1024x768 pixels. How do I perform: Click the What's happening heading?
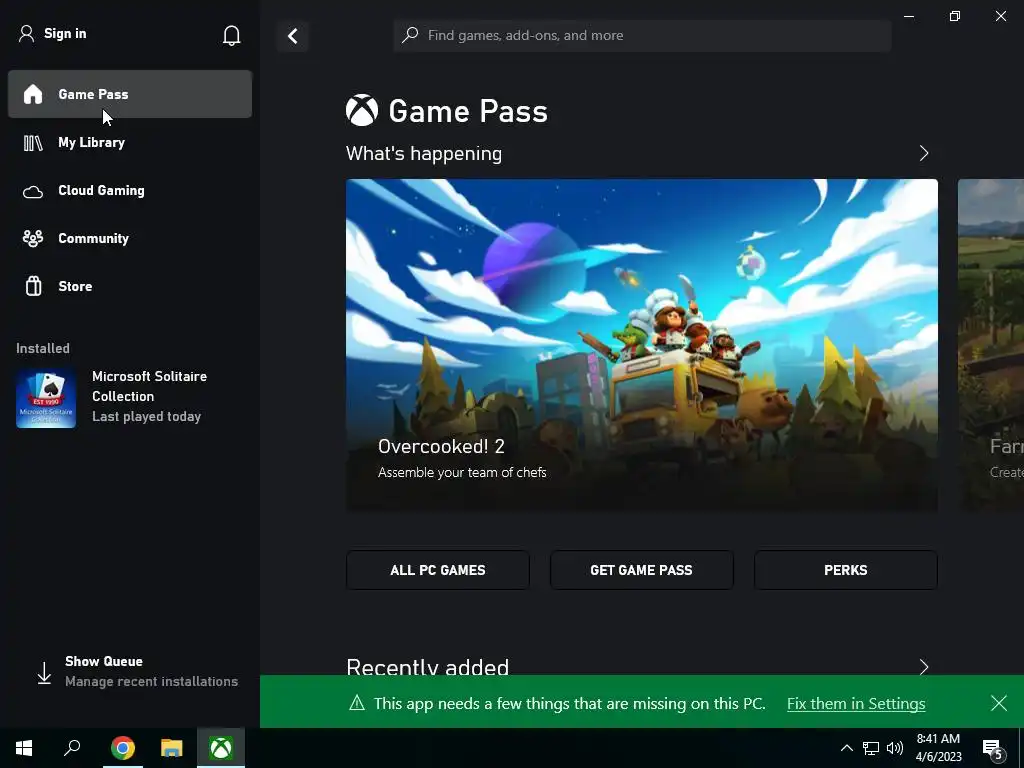point(424,153)
